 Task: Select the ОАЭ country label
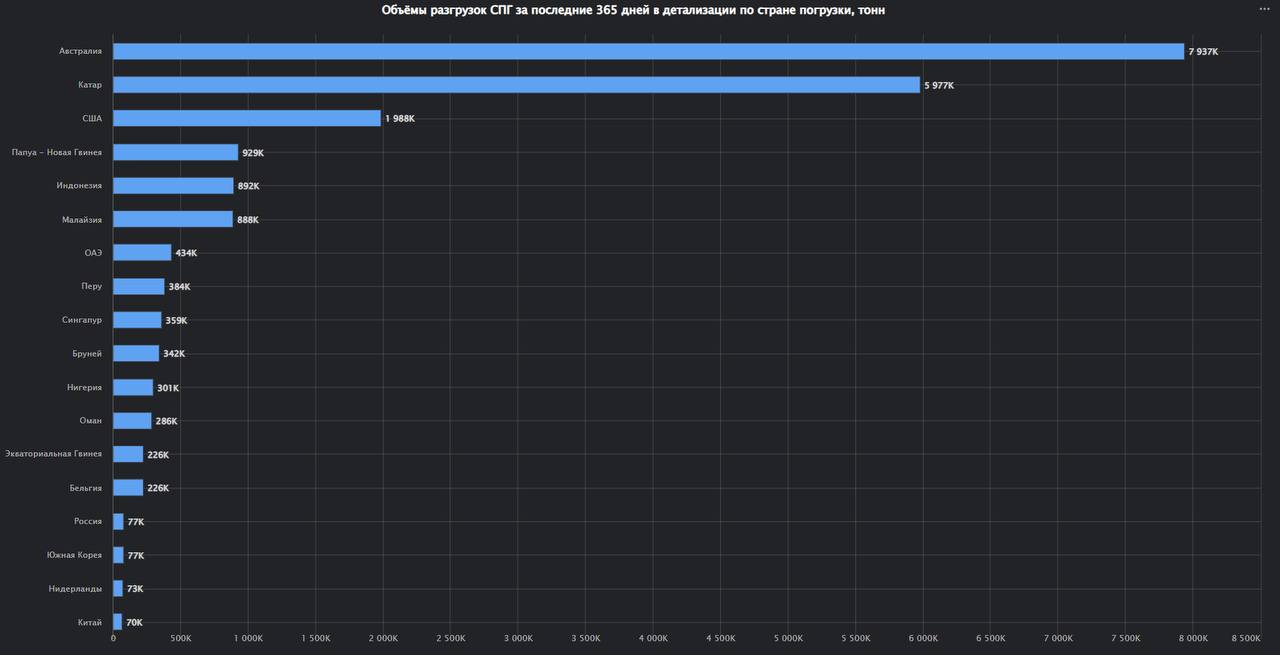(x=93, y=253)
